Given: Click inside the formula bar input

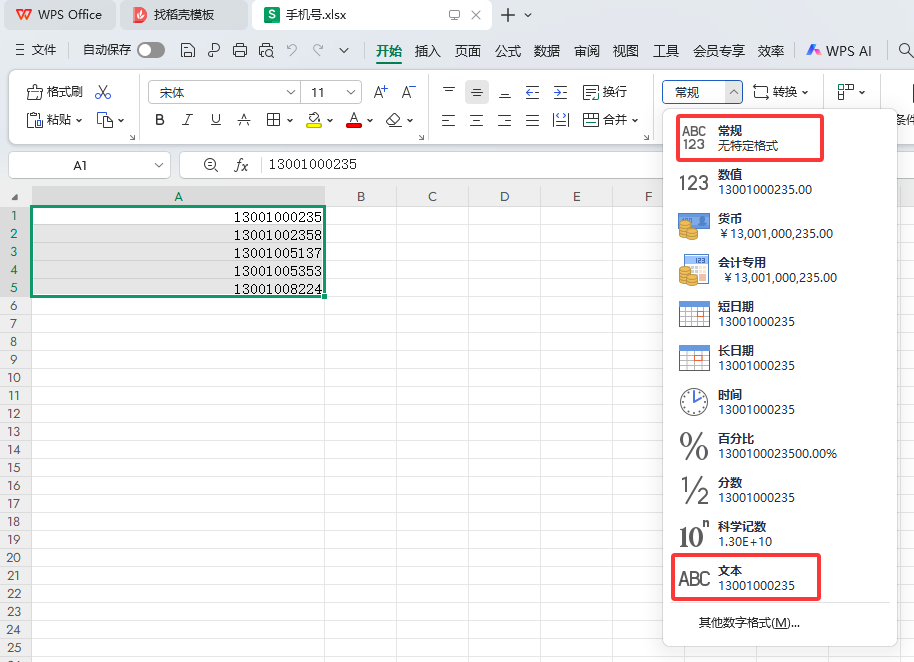Looking at the screenshot, I should 450,165.
